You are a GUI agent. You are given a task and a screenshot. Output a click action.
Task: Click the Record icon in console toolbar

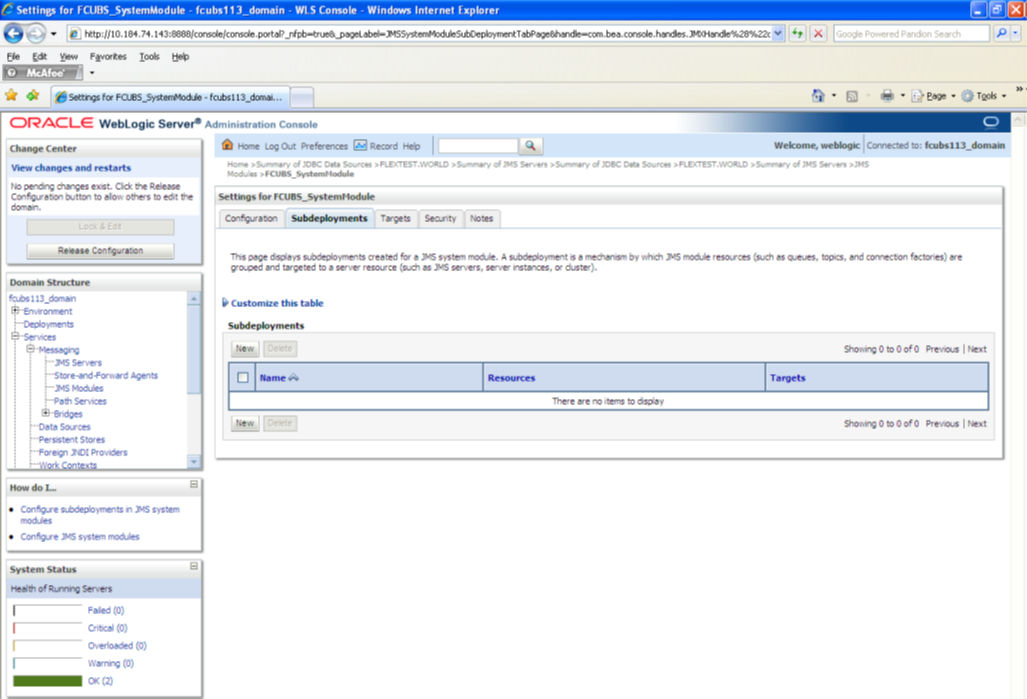click(x=360, y=145)
